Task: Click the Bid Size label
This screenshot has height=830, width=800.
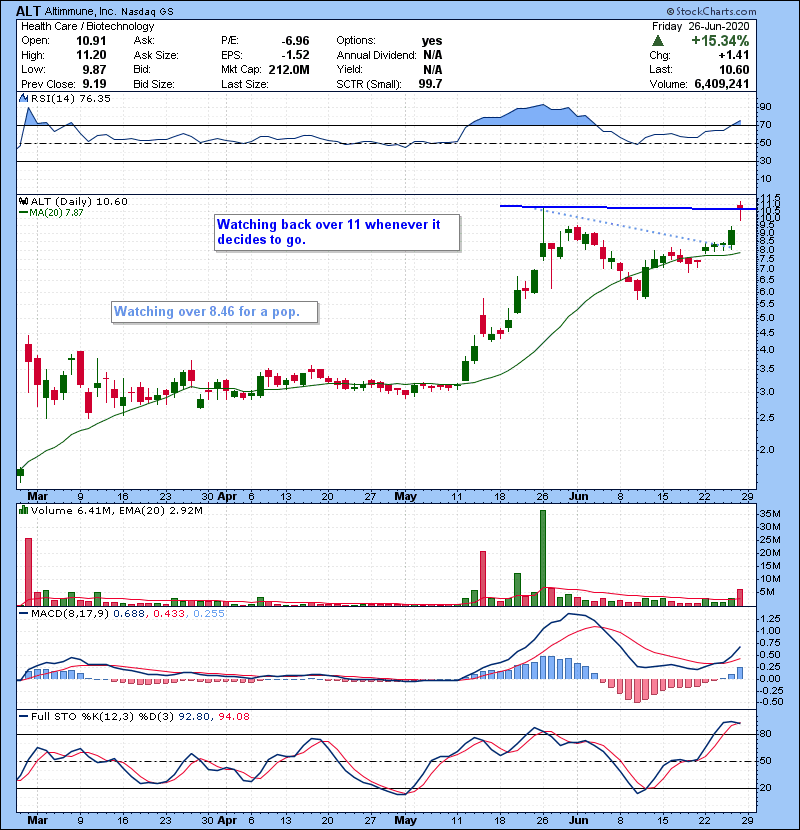Action: 154,84
